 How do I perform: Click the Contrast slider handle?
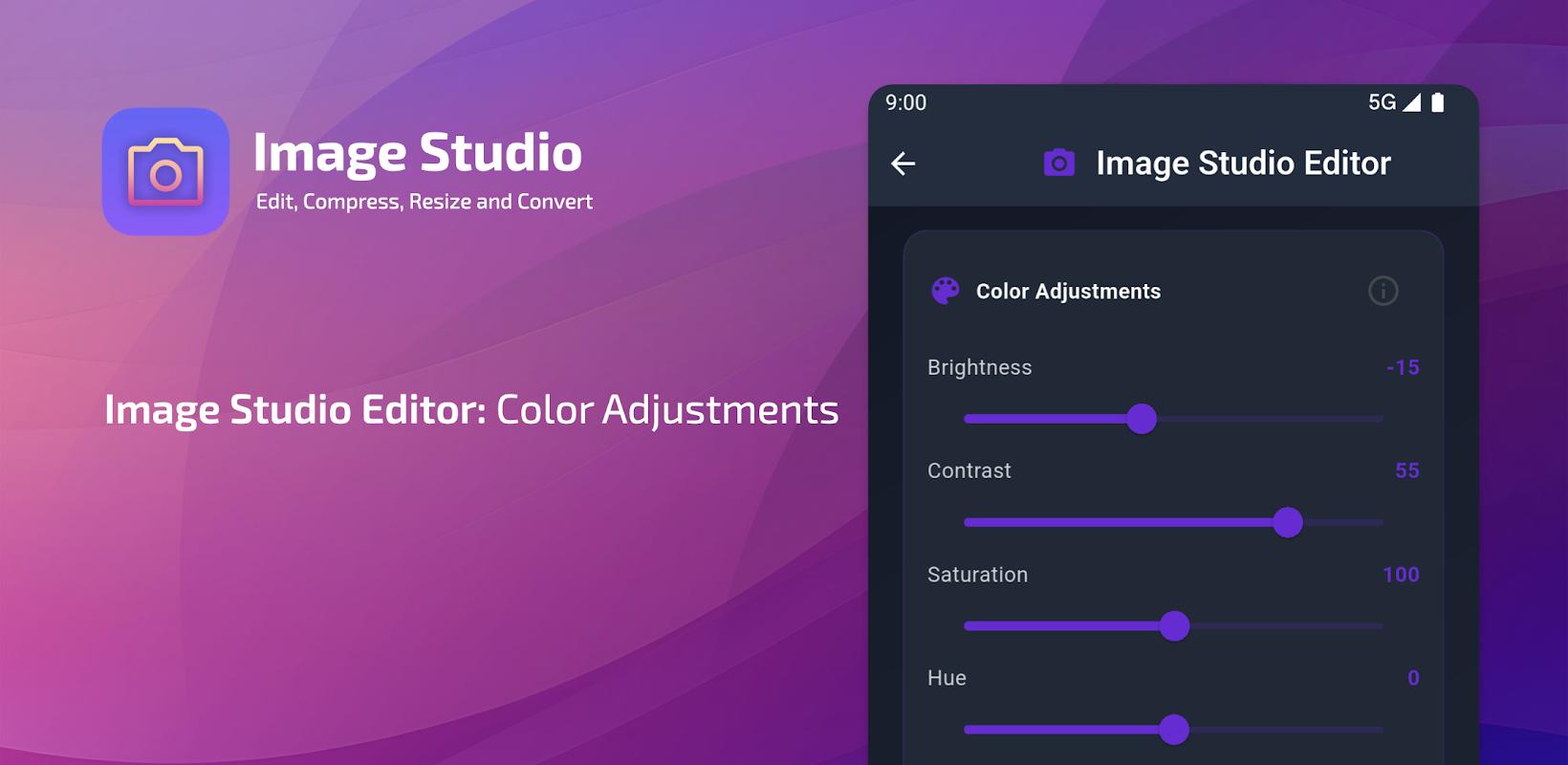click(x=1288, y=522)
